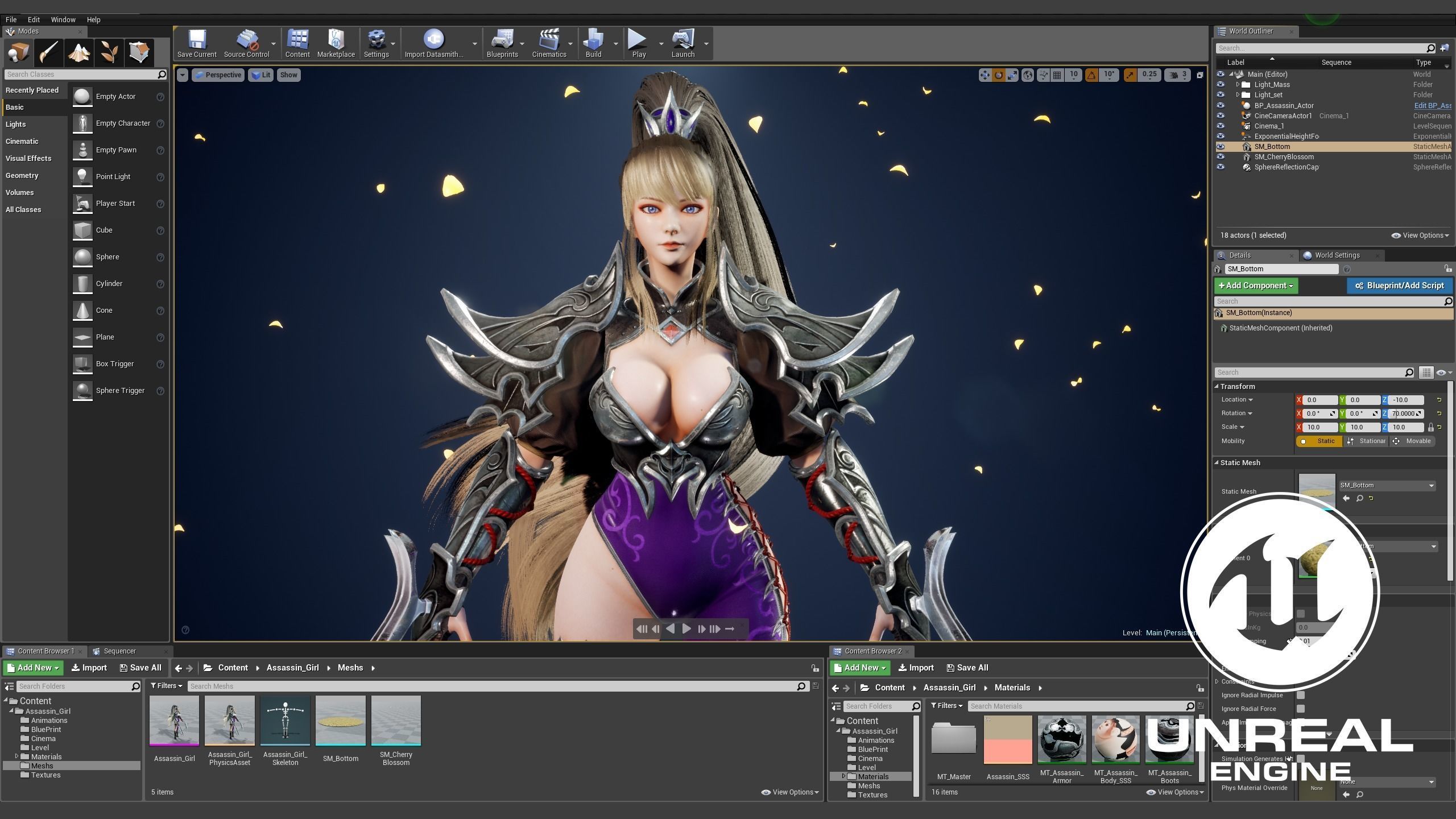Click the Sphere class icon in Modes

[82, 257]
